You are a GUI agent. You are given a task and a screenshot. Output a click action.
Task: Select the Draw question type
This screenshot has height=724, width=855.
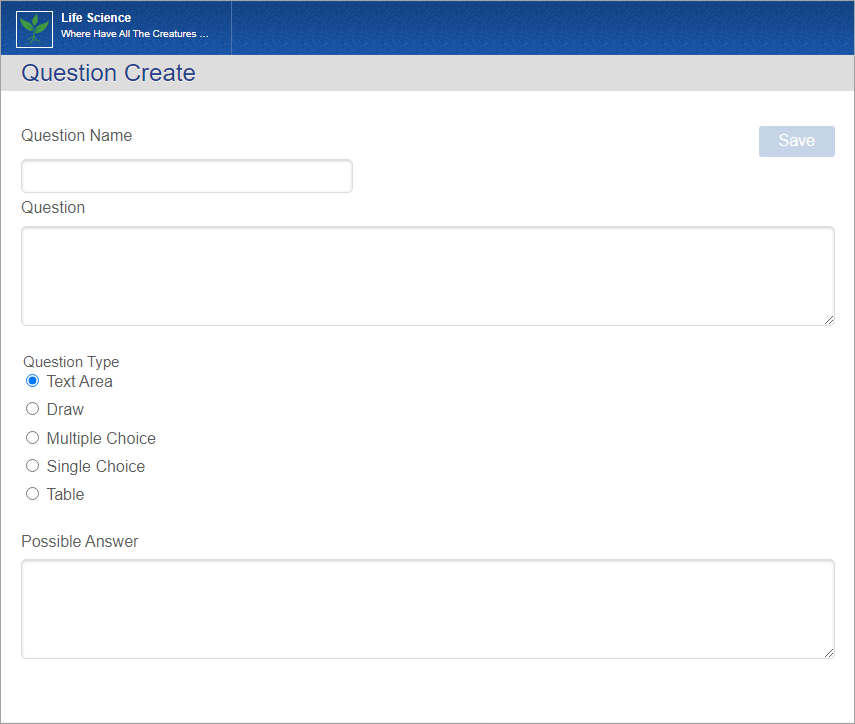pos(31,408)
